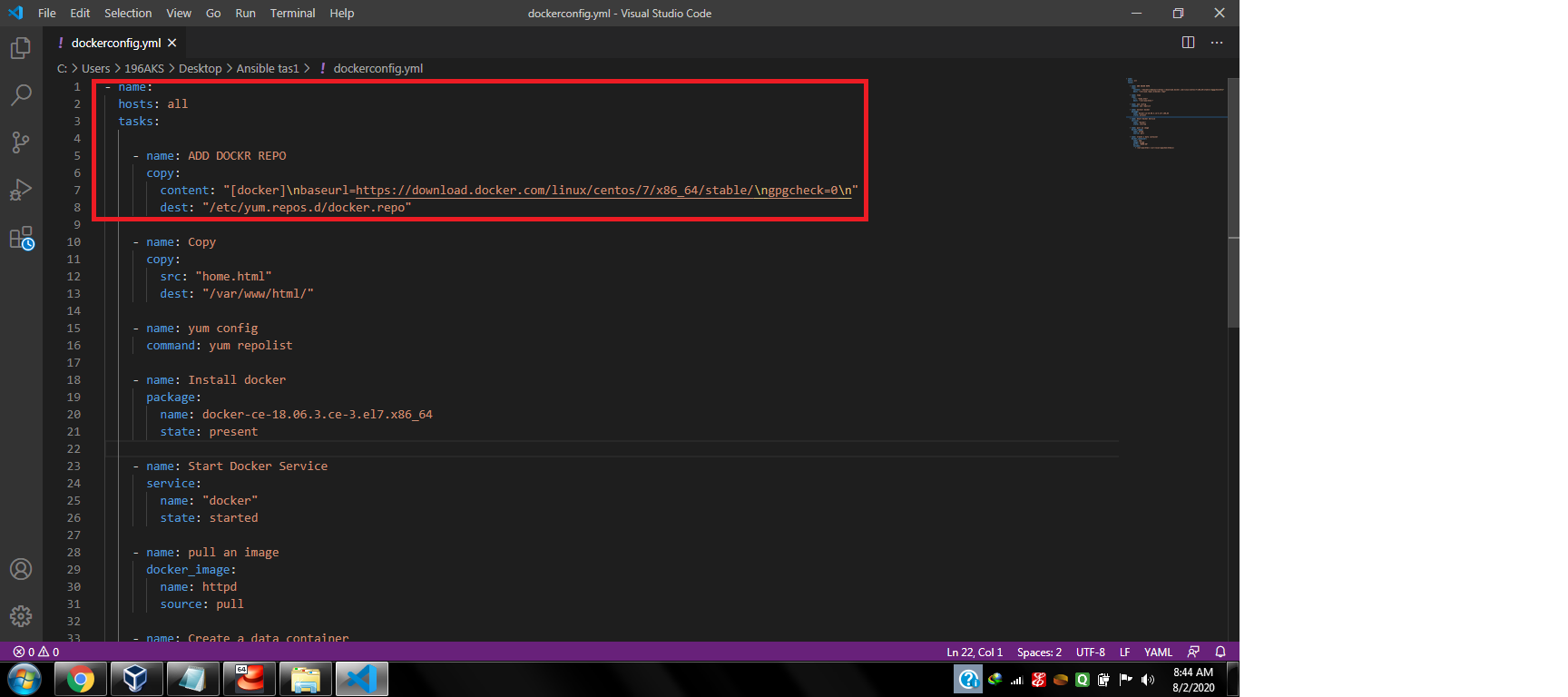Click the power plug tray icon
Viewport: 1568px width, 697px height.
tap(1104, 679)
